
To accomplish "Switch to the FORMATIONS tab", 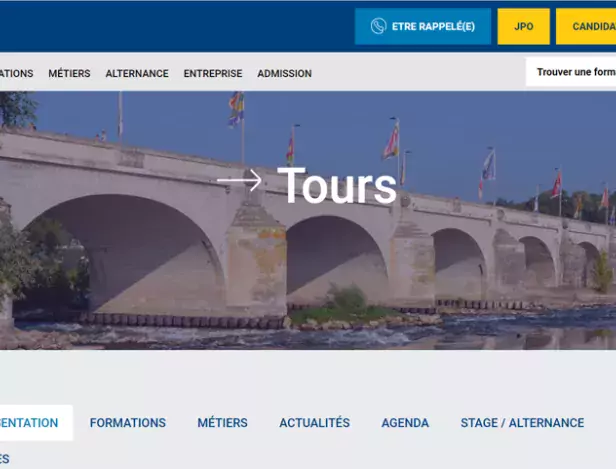I will [128, 423].
